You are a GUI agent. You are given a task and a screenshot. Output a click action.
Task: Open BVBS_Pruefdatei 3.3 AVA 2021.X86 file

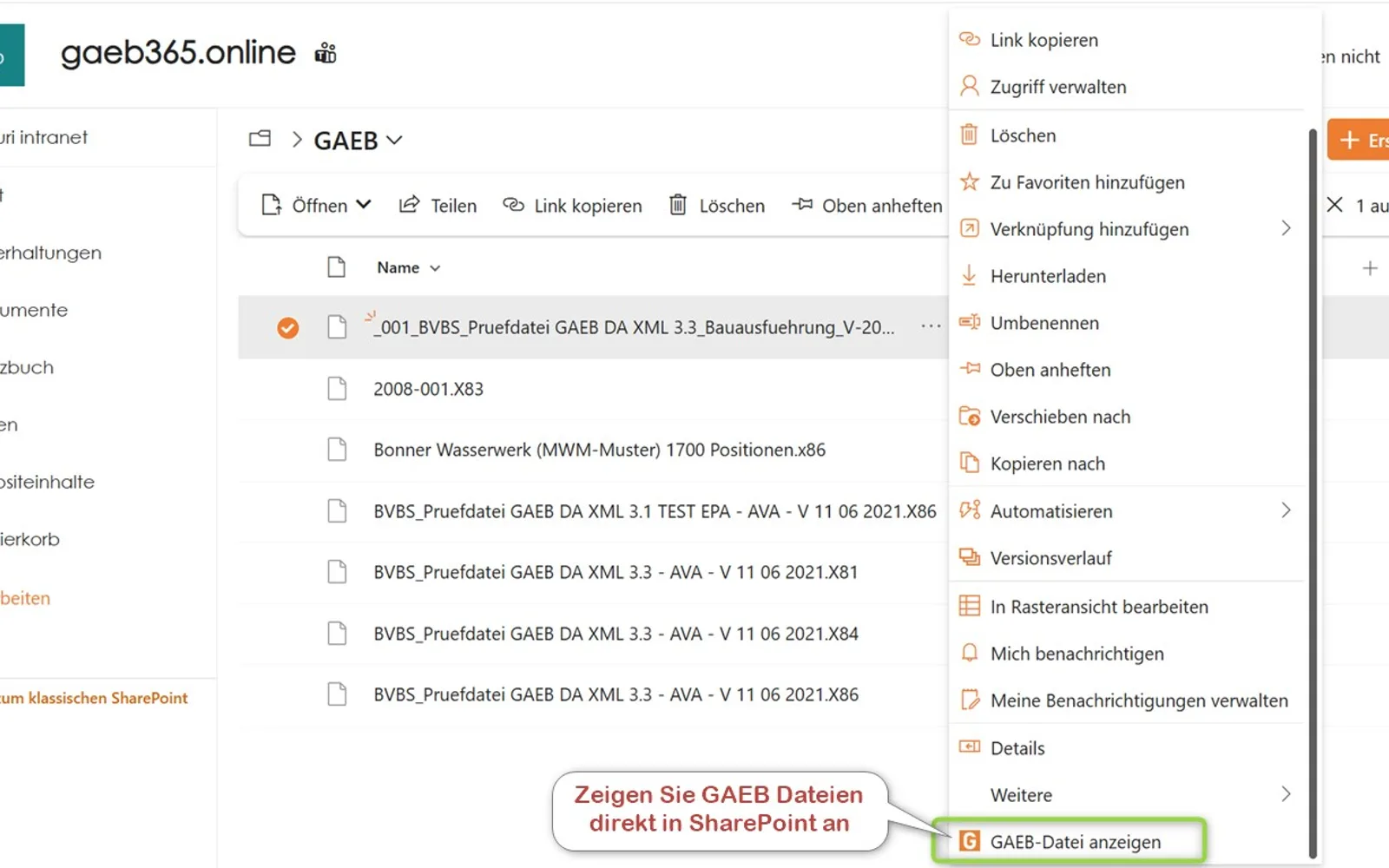click(x=616, y=694)
